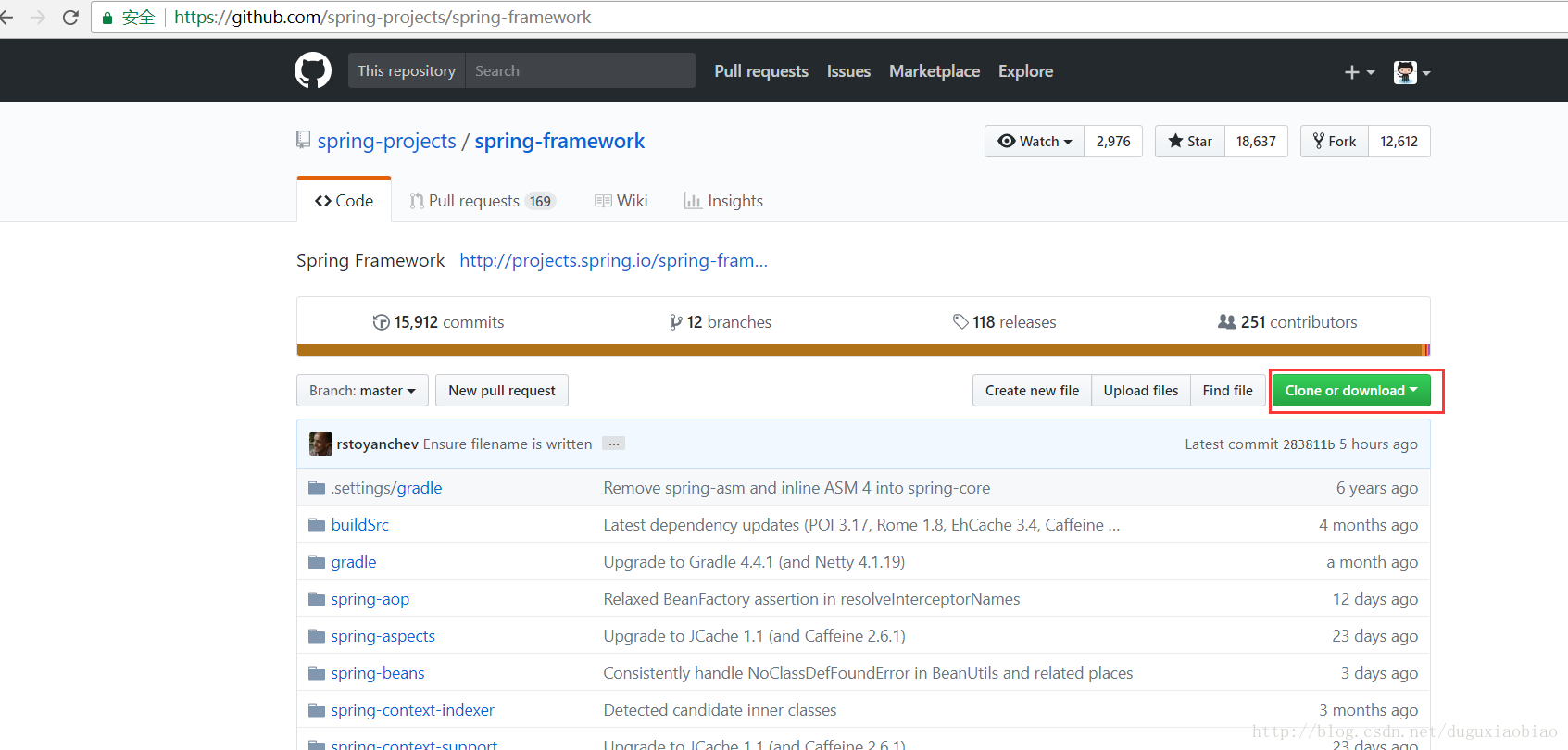Click the Find file button
Screen dimensions: 1568x750
tap(1227, 390)
